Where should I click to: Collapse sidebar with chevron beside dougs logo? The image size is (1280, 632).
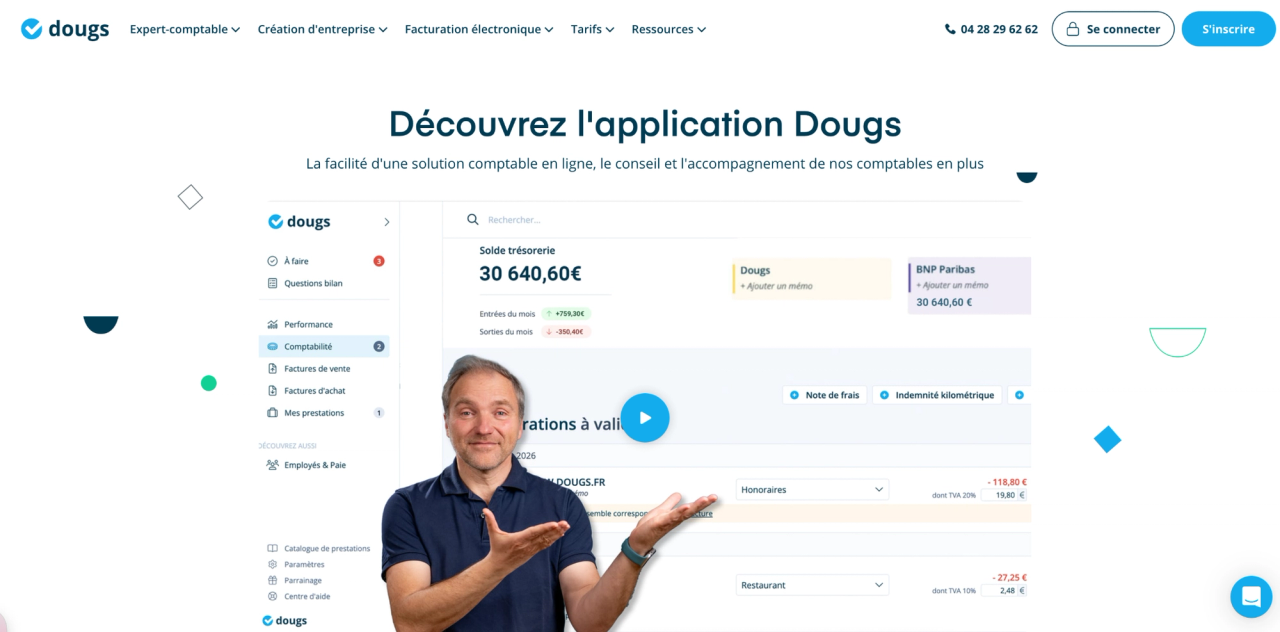(x=387, y=222)
